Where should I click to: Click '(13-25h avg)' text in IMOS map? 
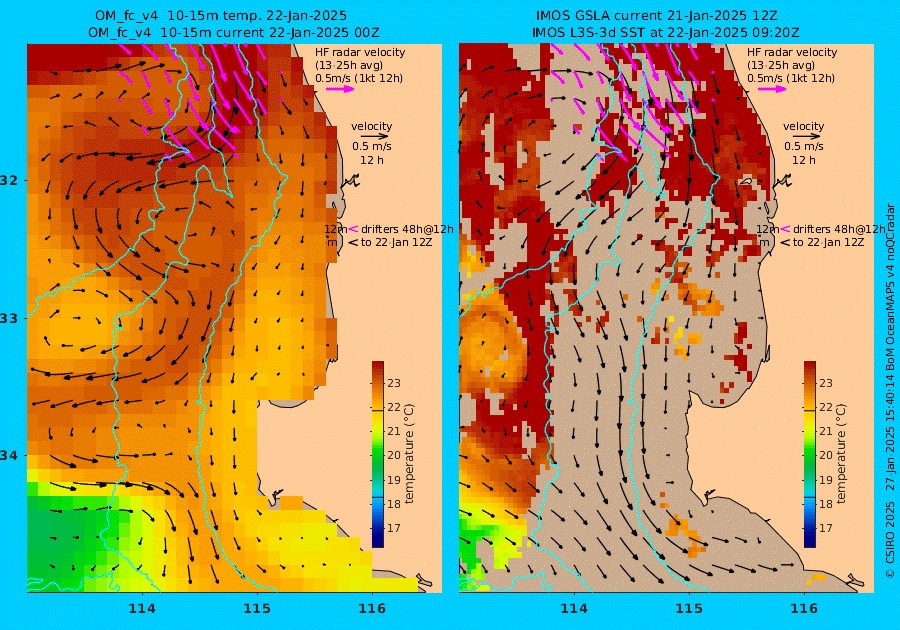[x=781, y=65]
